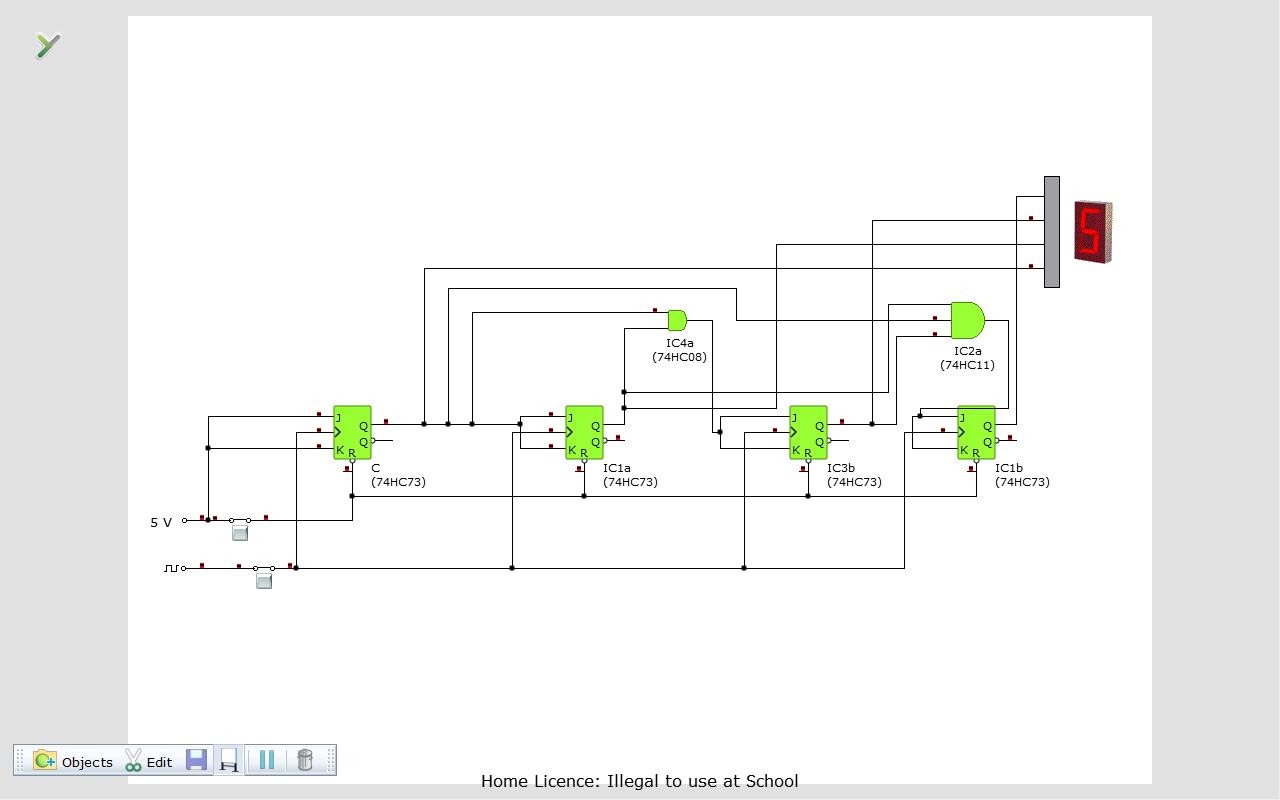The image size is (1280, 800).
Task: Pause the simulation
Action: click(266, 760)
